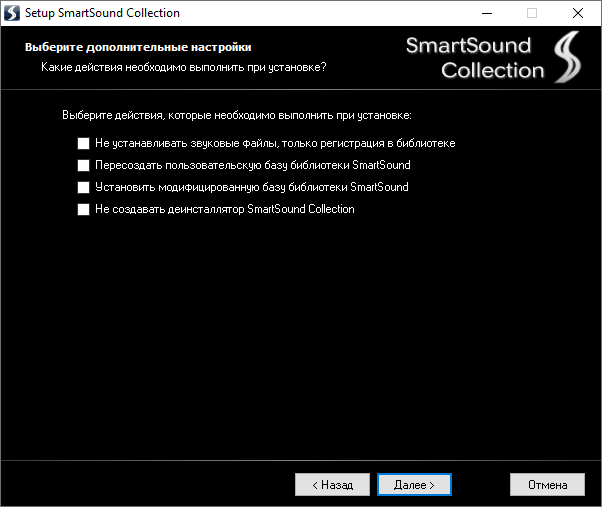The width and height of the screenshot is (602, 507).
Task: Go back with the 'Назад' button
Action: [x=332, y=485]
